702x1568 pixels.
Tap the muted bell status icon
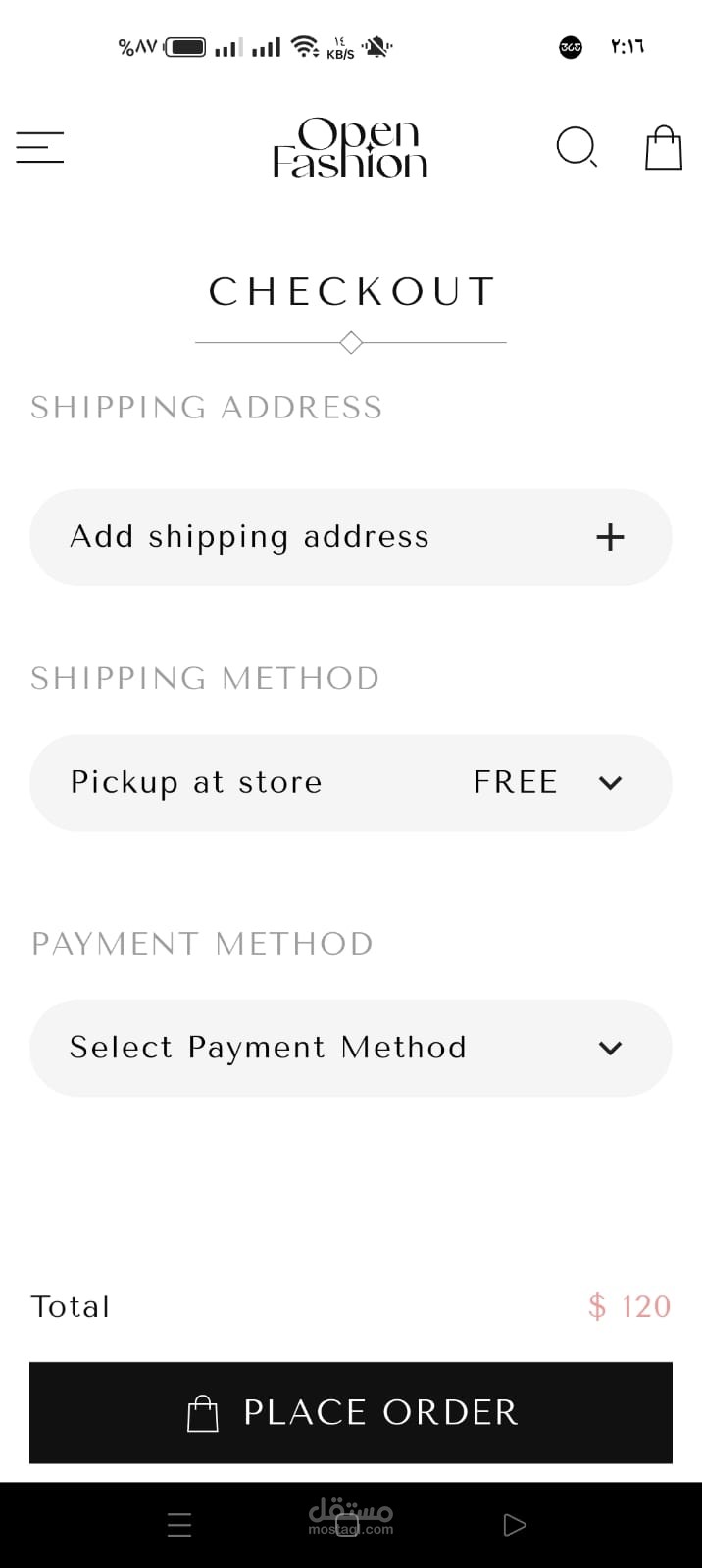click(376, 46)
